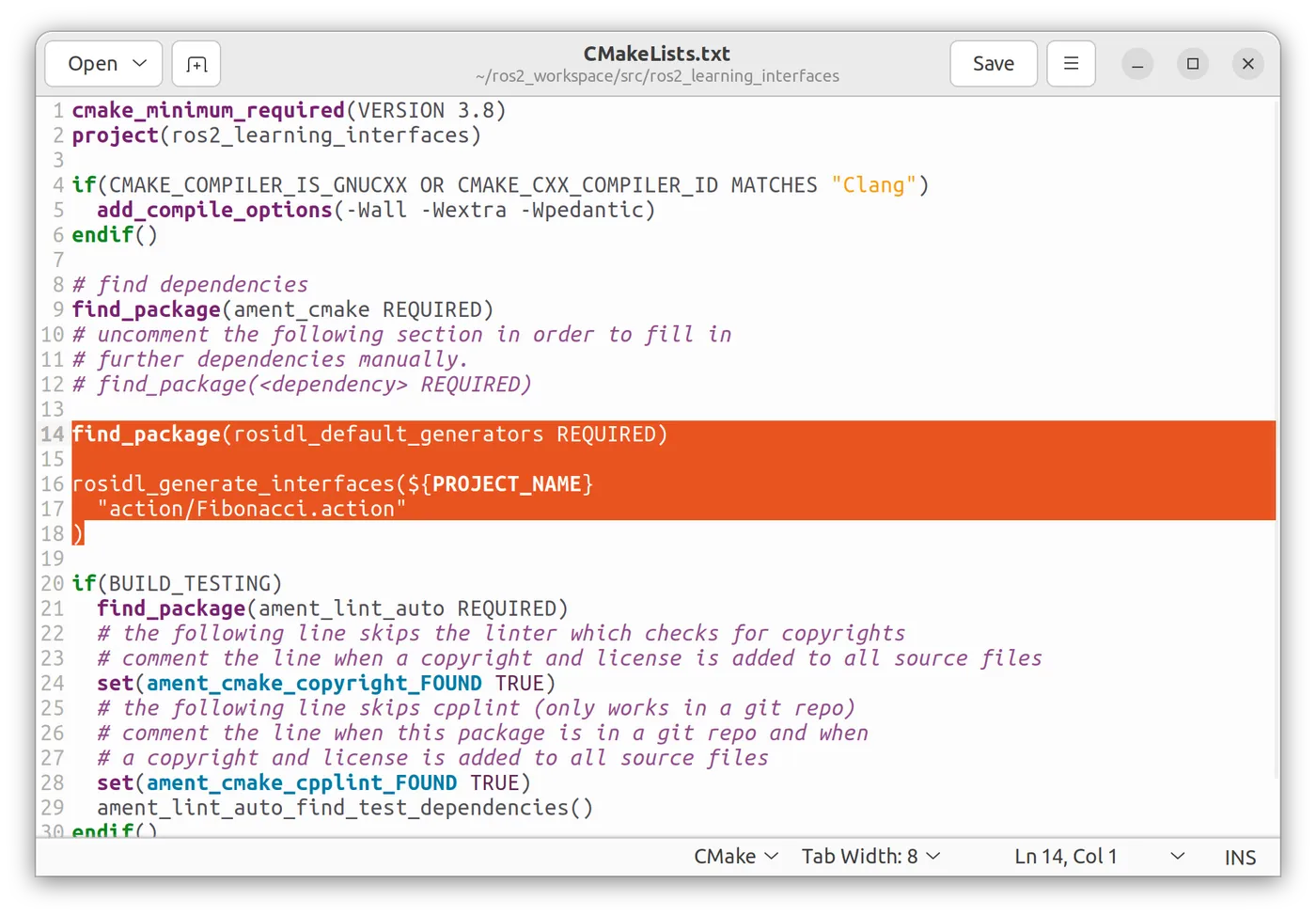Viewport: 1316px width, 916px height.
Task: Place cursor in the "Clang" string
Action: pos(873,185)
